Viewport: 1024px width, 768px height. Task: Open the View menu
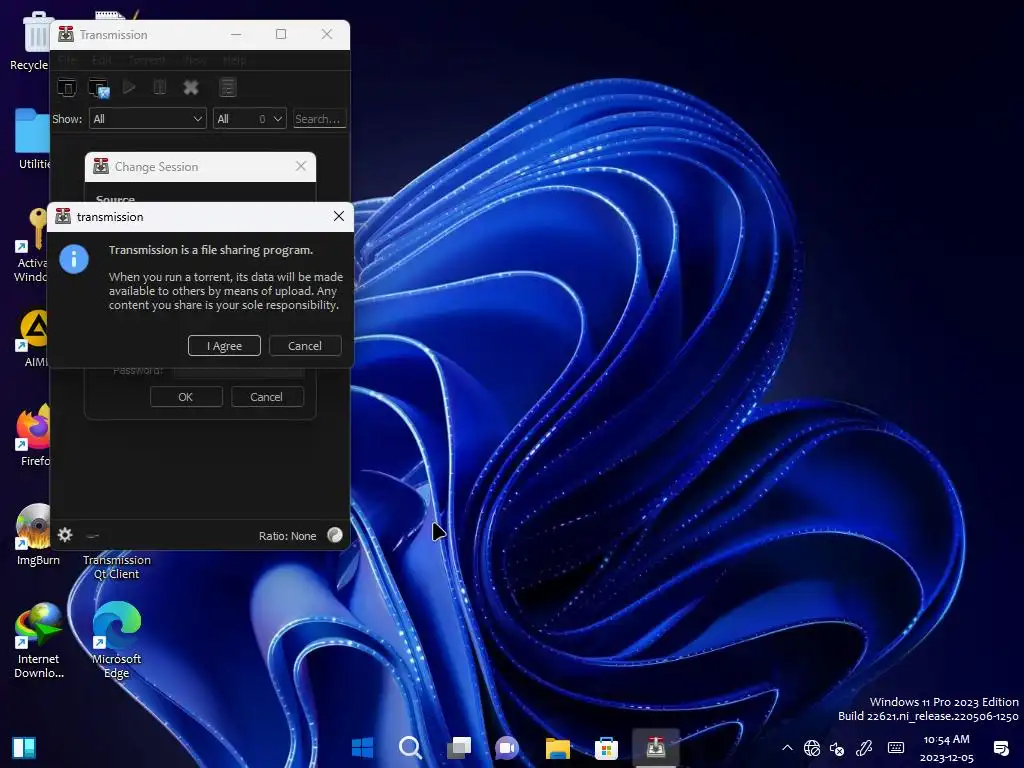(195, 60)
